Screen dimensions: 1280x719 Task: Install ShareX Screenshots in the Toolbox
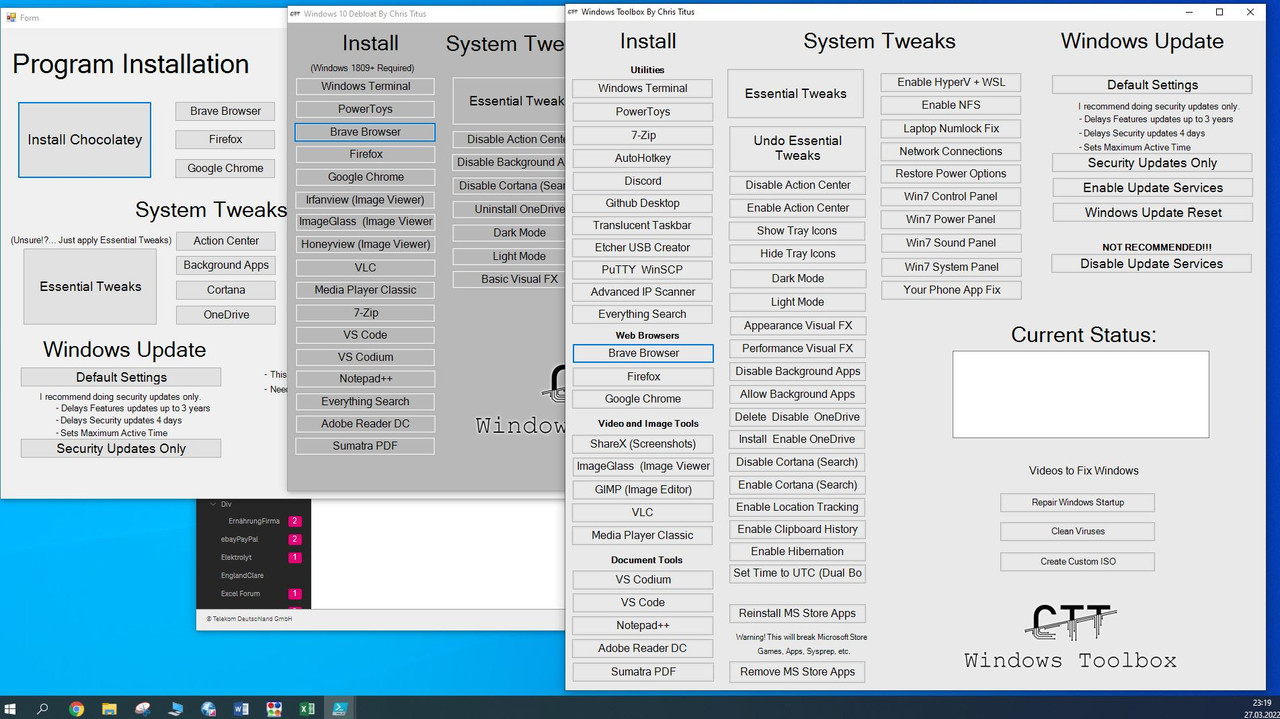[643, 444]
